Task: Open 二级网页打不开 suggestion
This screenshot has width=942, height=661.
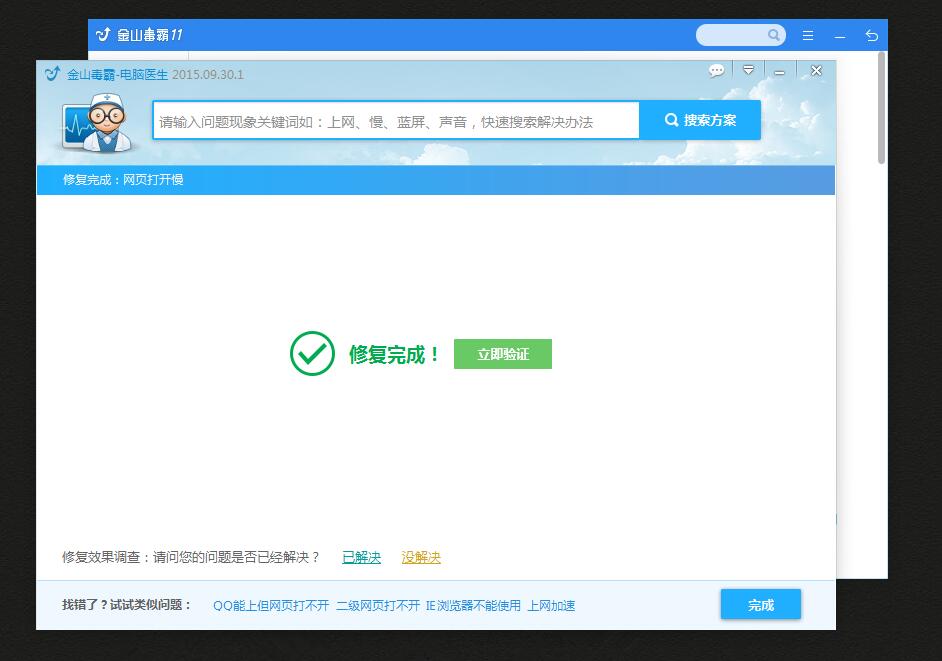Action: (378, 606)
